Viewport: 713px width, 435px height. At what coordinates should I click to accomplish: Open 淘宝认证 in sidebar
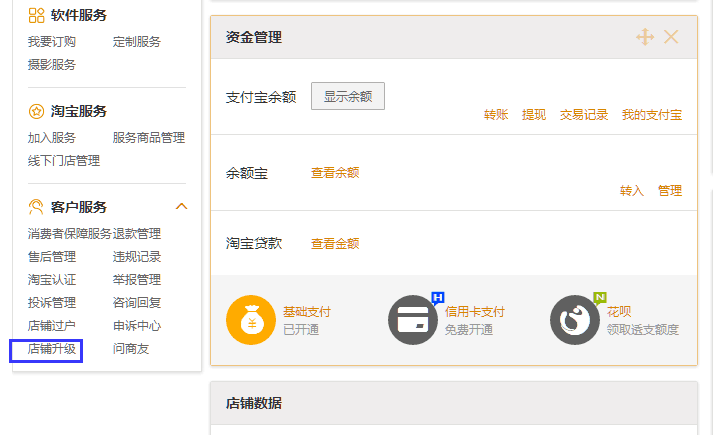(x=52, y=280)
